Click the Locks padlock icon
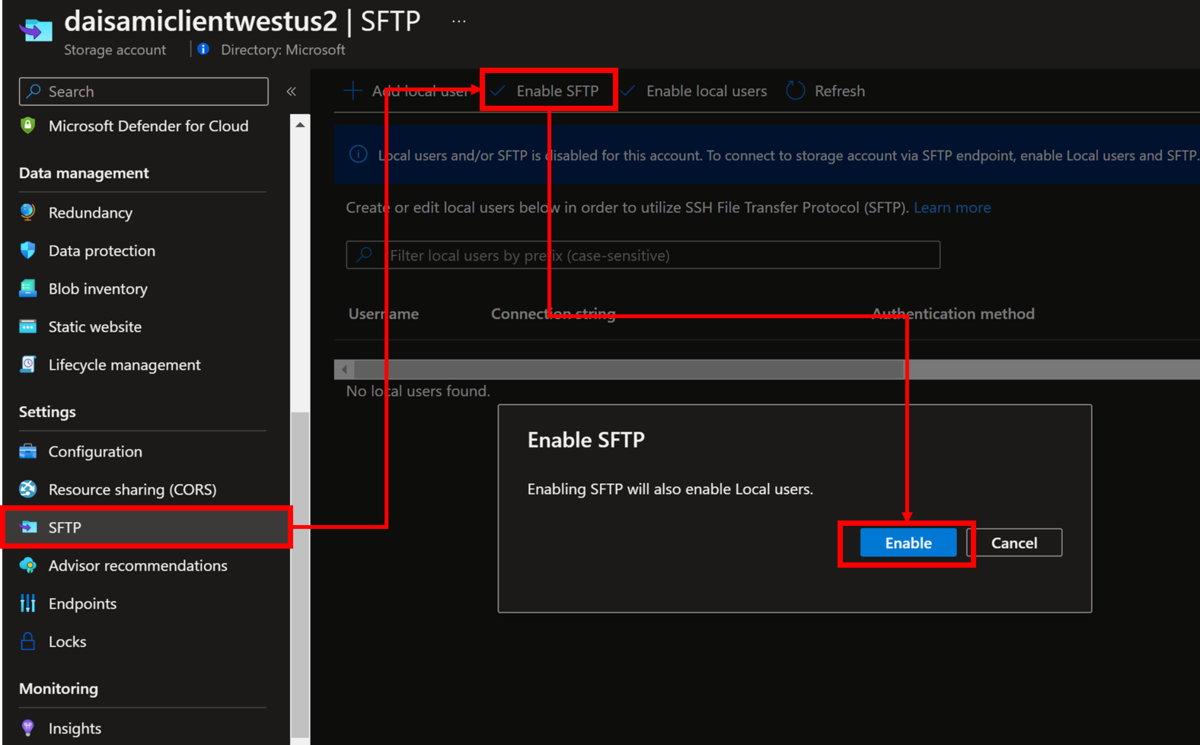The height and width of the screenshot is (745, 1200). 28,641
